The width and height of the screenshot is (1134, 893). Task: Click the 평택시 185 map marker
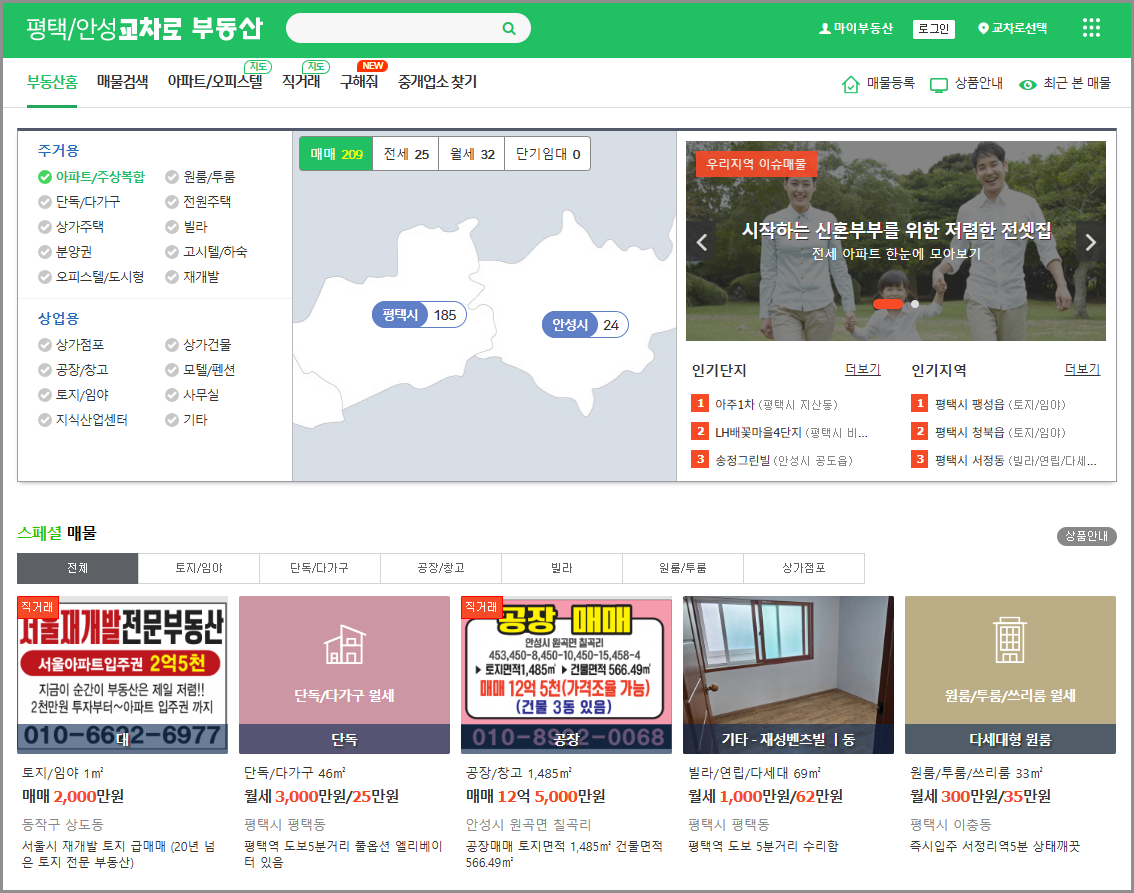click(x=419, y=314)
